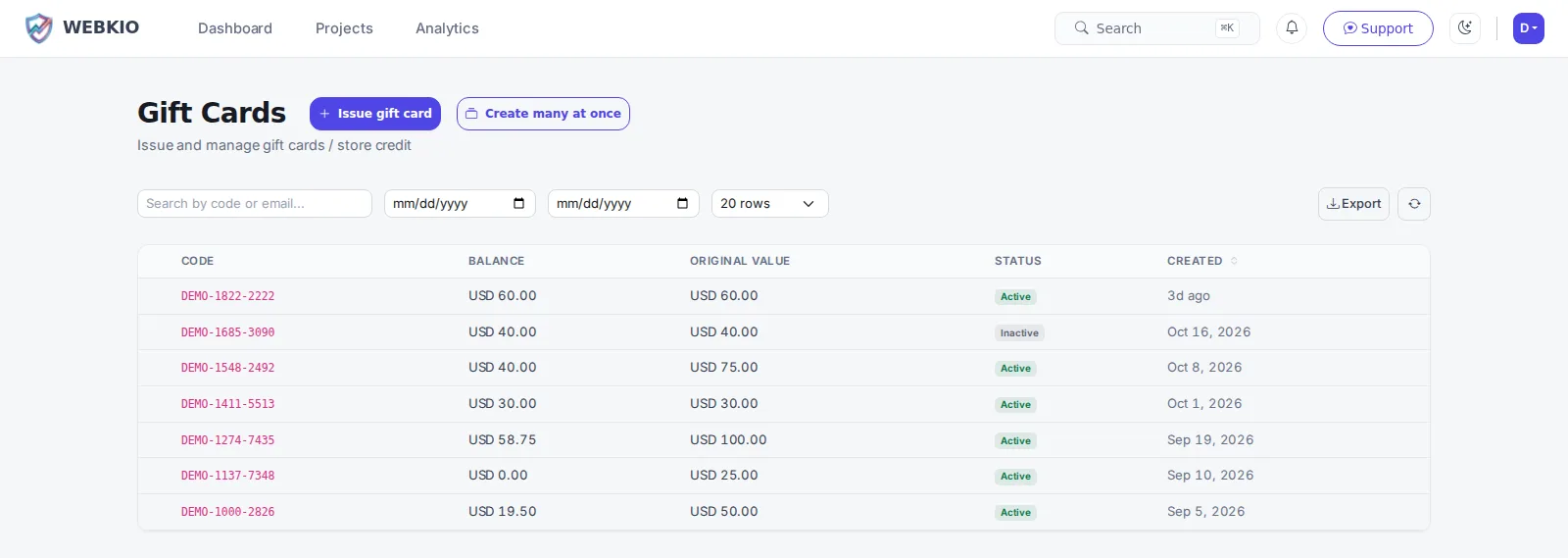This screenshot has width=1568, height=558.
Task: Open the Analytics menu item
Action: [x=447, y=28]
